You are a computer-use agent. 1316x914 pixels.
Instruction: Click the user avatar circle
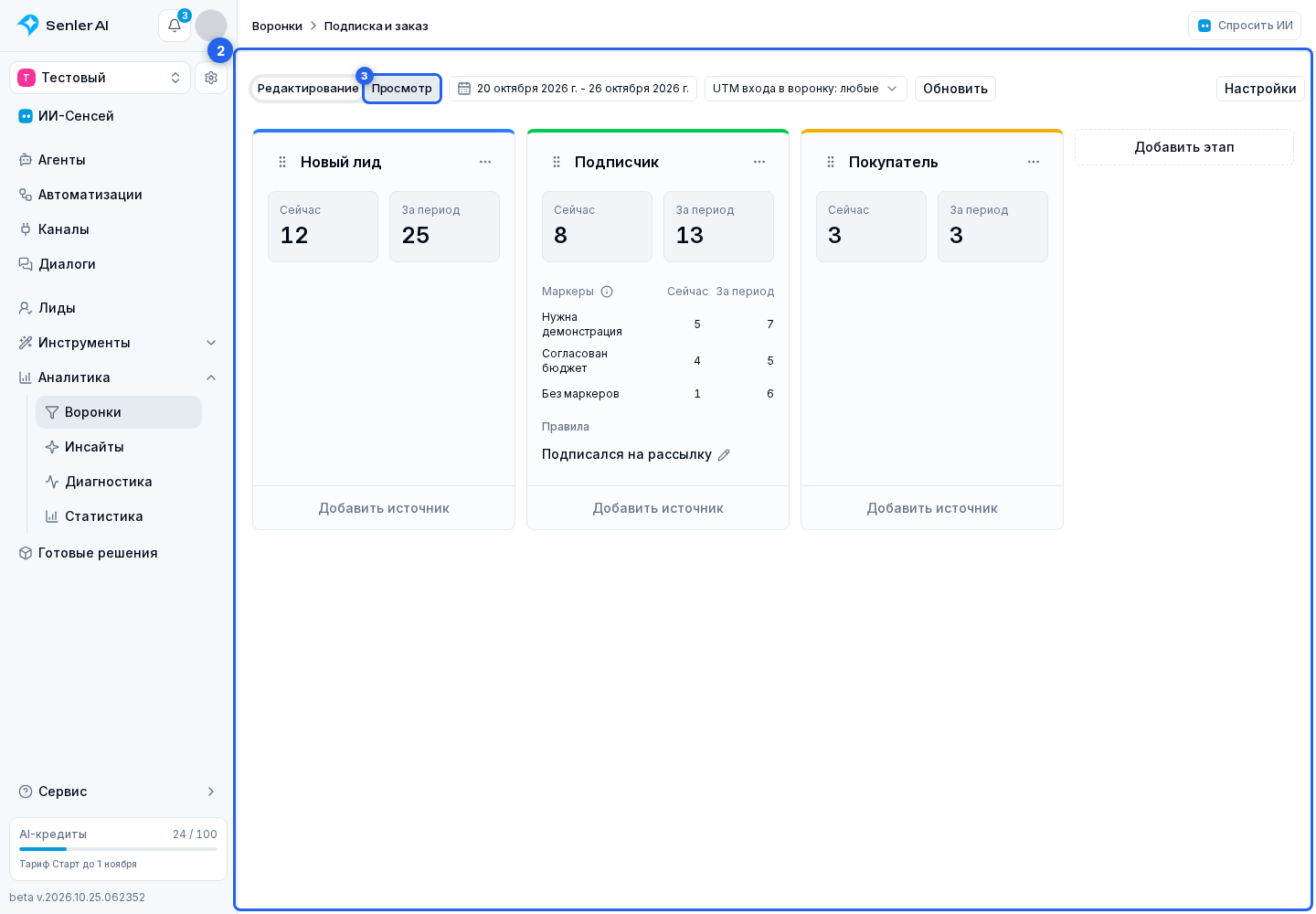pyautogui.click(x=211, y=26)
